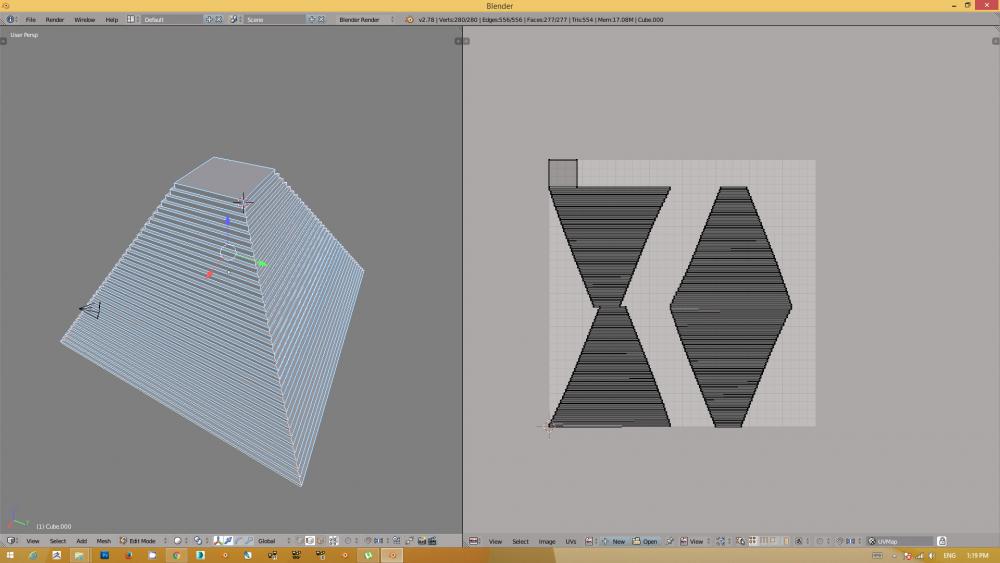Open the Mesh menu in 3D viewport
This screenshot has height=563, width=1000.
pyautogui.click(x=103, y=541)
